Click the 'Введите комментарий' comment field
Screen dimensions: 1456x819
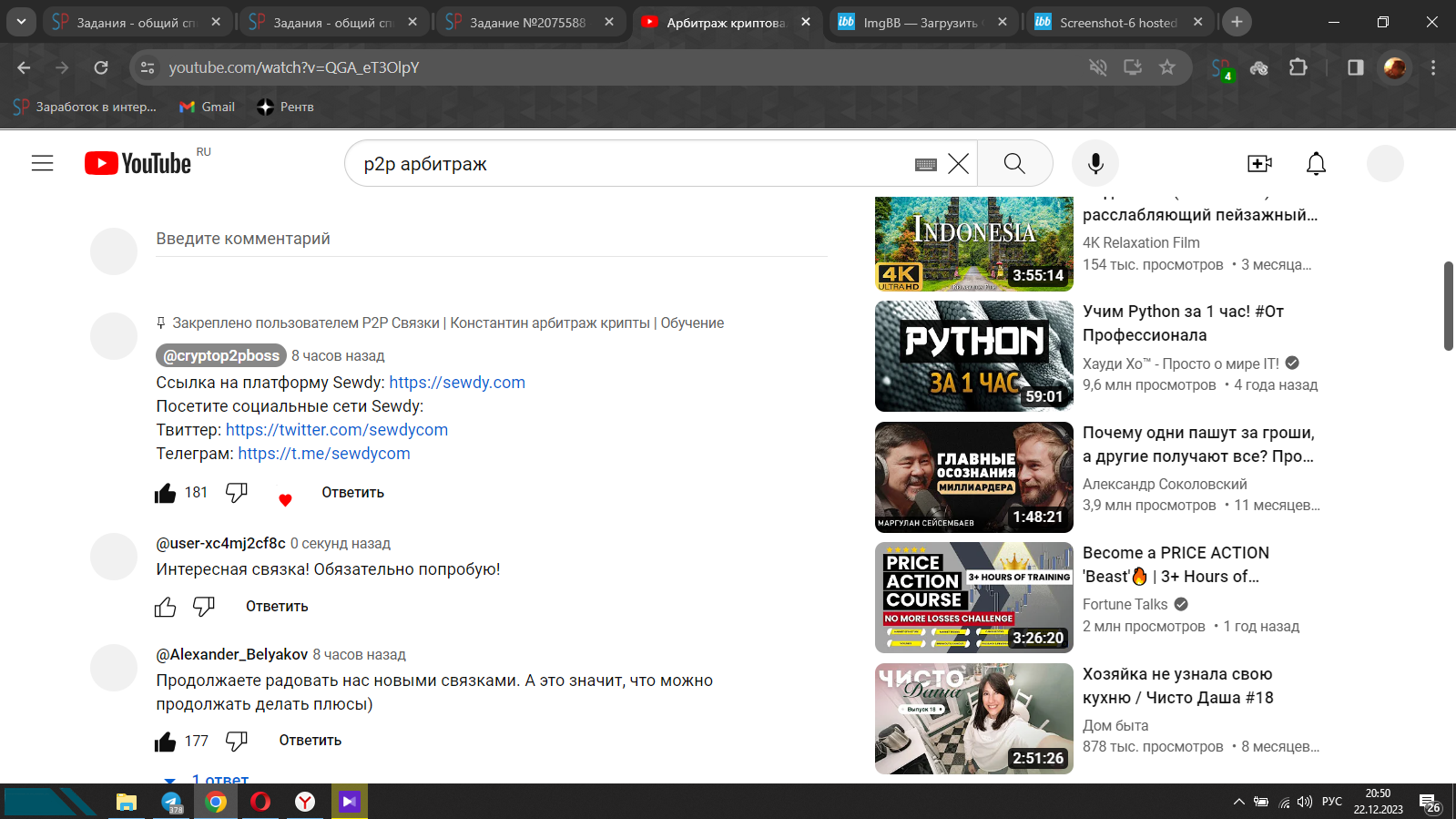(x=492, y=239)
